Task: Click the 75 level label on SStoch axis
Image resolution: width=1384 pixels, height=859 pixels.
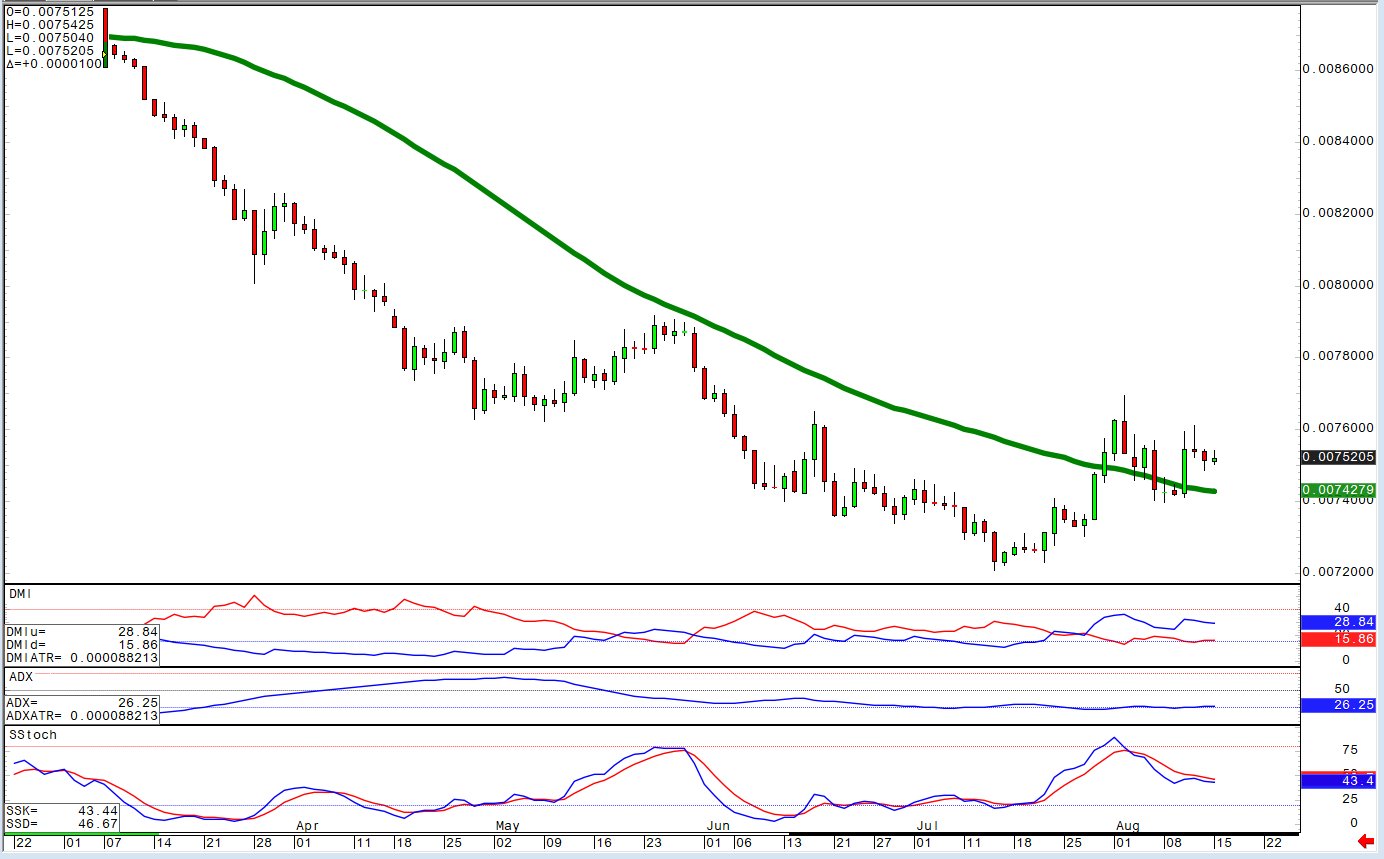Action: [x=1349, y=750]
